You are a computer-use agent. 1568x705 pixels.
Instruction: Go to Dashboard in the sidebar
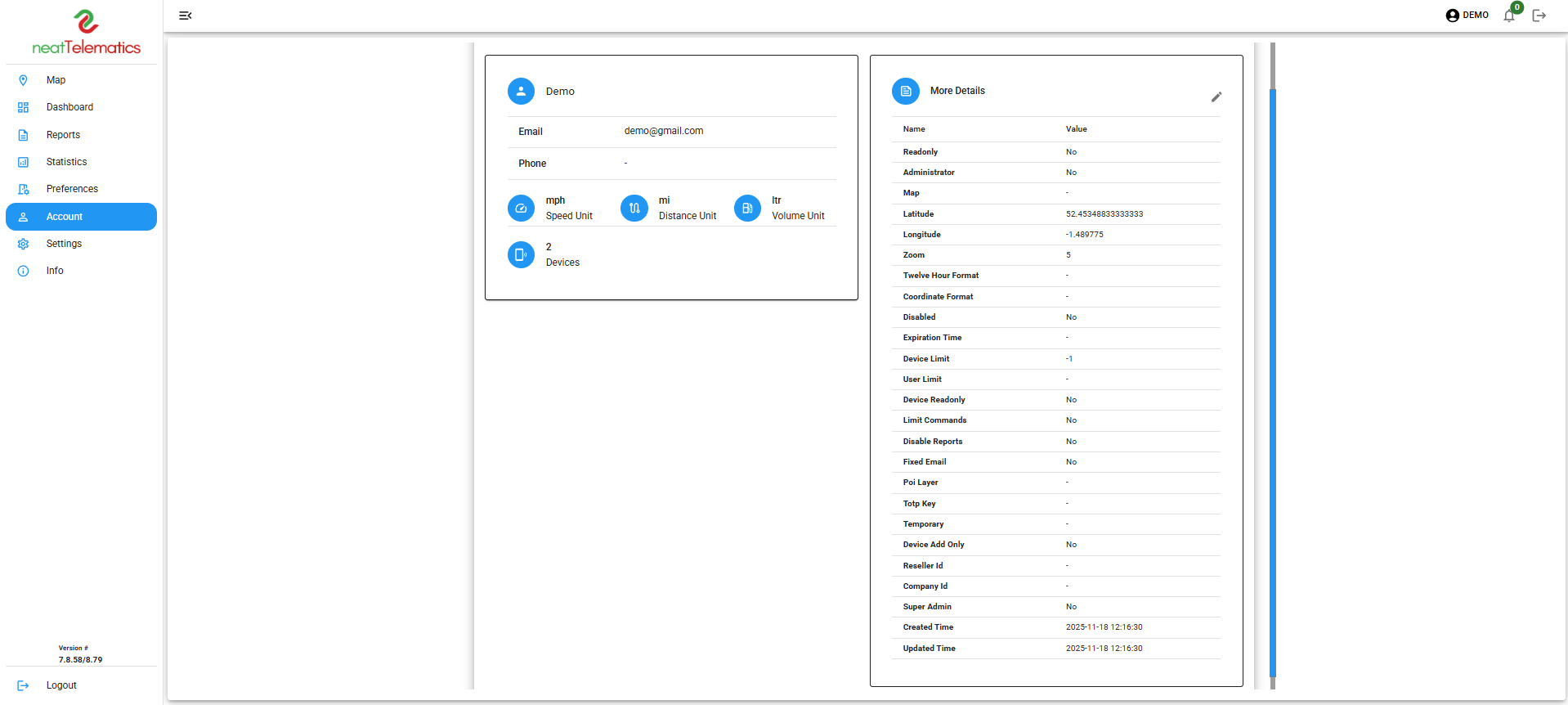(69, 107)
